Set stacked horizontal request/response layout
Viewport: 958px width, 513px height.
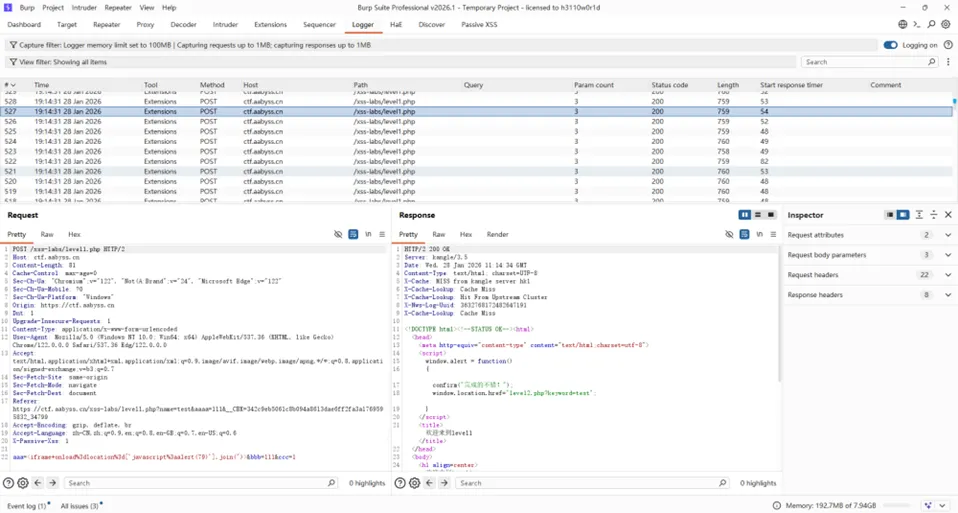[758, 215]
